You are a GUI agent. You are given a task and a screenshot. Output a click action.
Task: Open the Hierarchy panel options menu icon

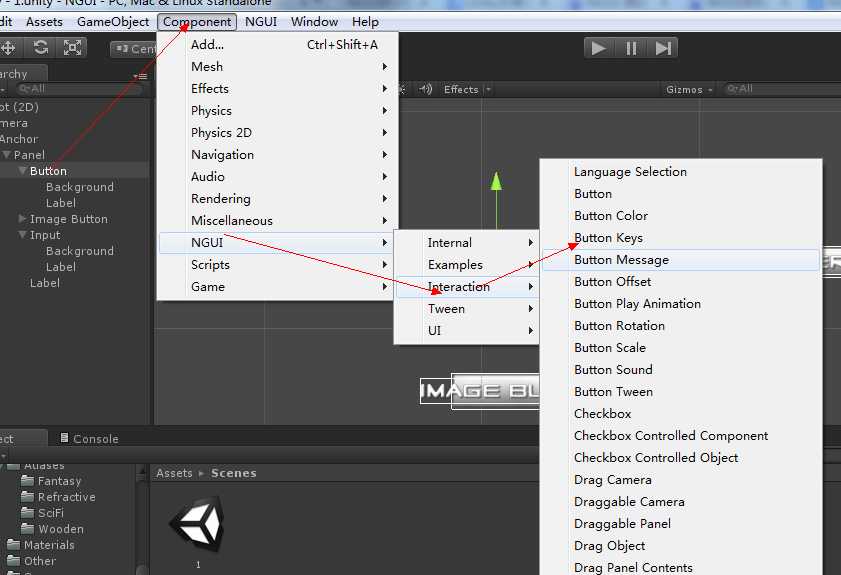point(141,76)
